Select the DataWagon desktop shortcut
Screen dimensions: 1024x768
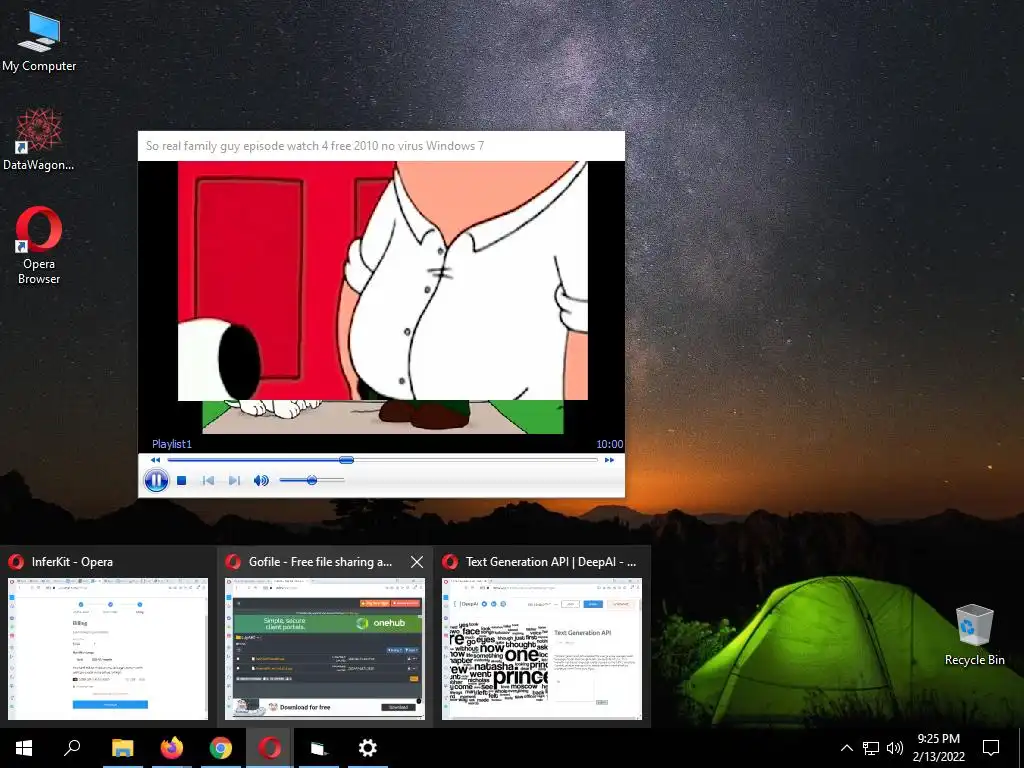pyautogui.click(x=39, y=140)
